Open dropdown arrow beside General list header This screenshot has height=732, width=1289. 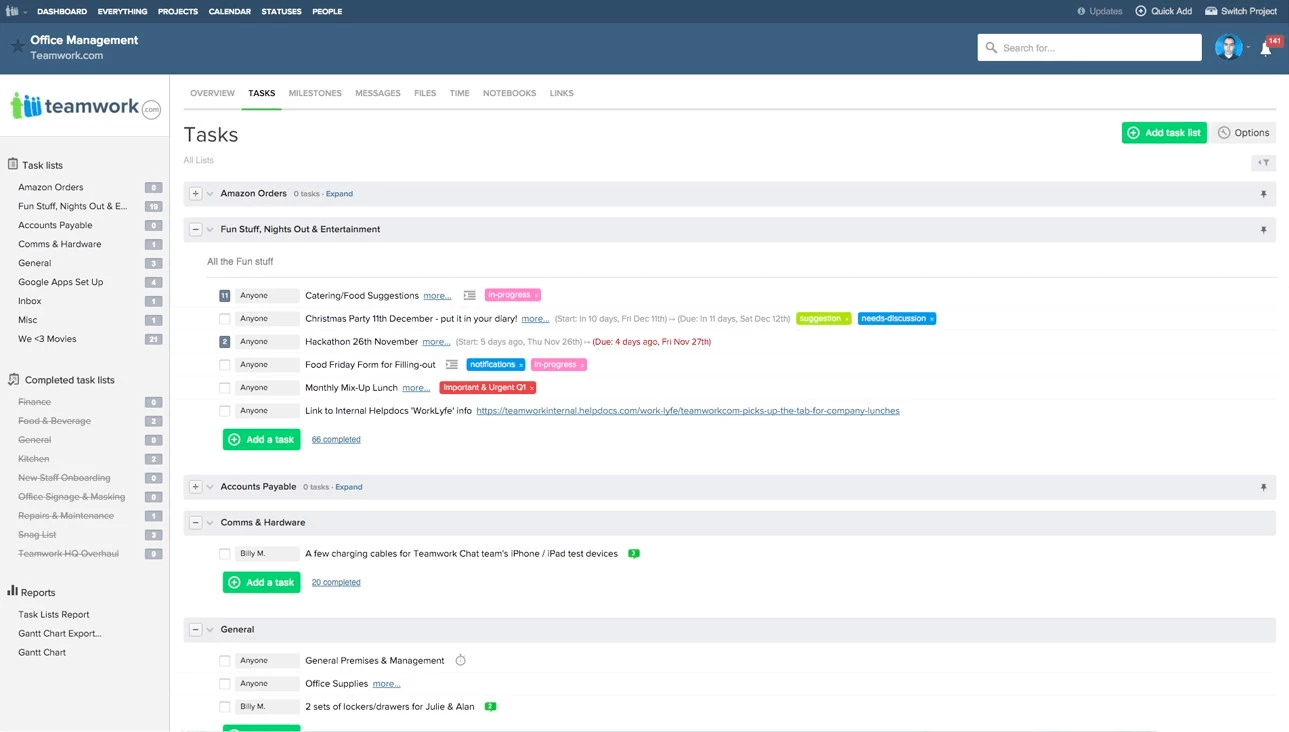click(x=210, y=630)
